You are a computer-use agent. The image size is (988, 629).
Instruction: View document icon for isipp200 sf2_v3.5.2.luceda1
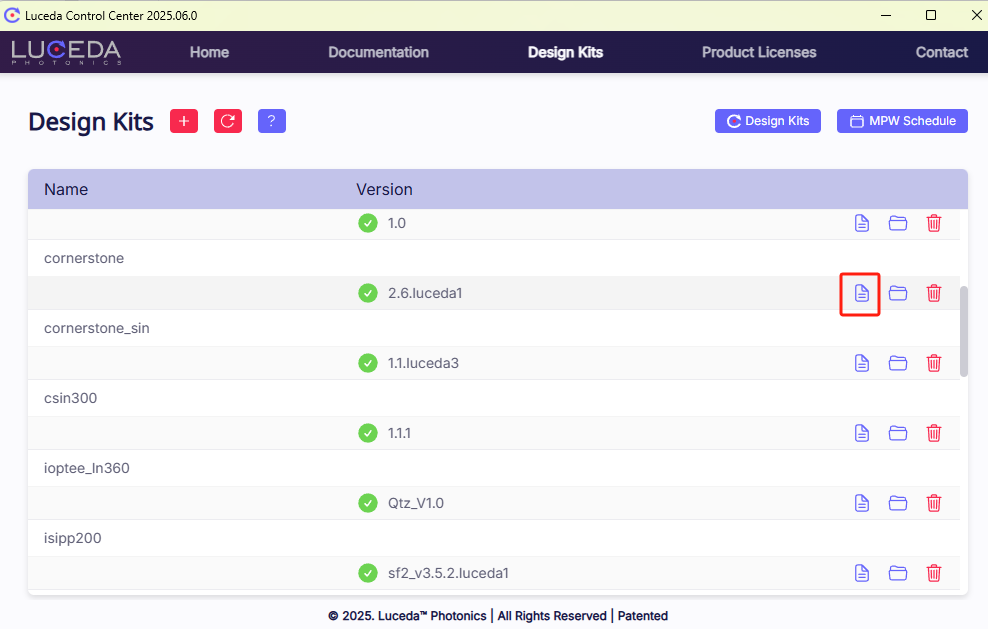(861, 573)
